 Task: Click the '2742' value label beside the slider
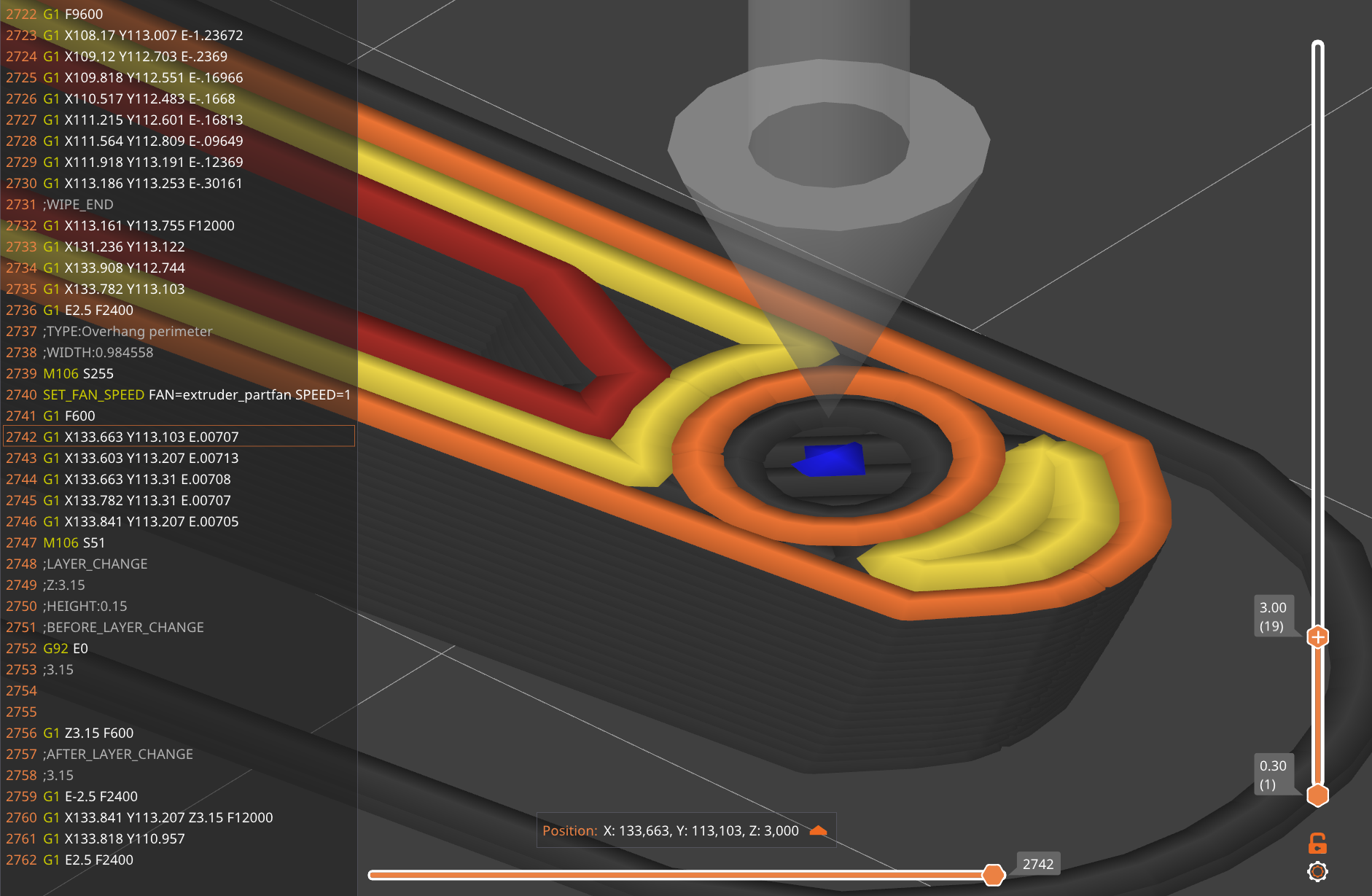1038,864
